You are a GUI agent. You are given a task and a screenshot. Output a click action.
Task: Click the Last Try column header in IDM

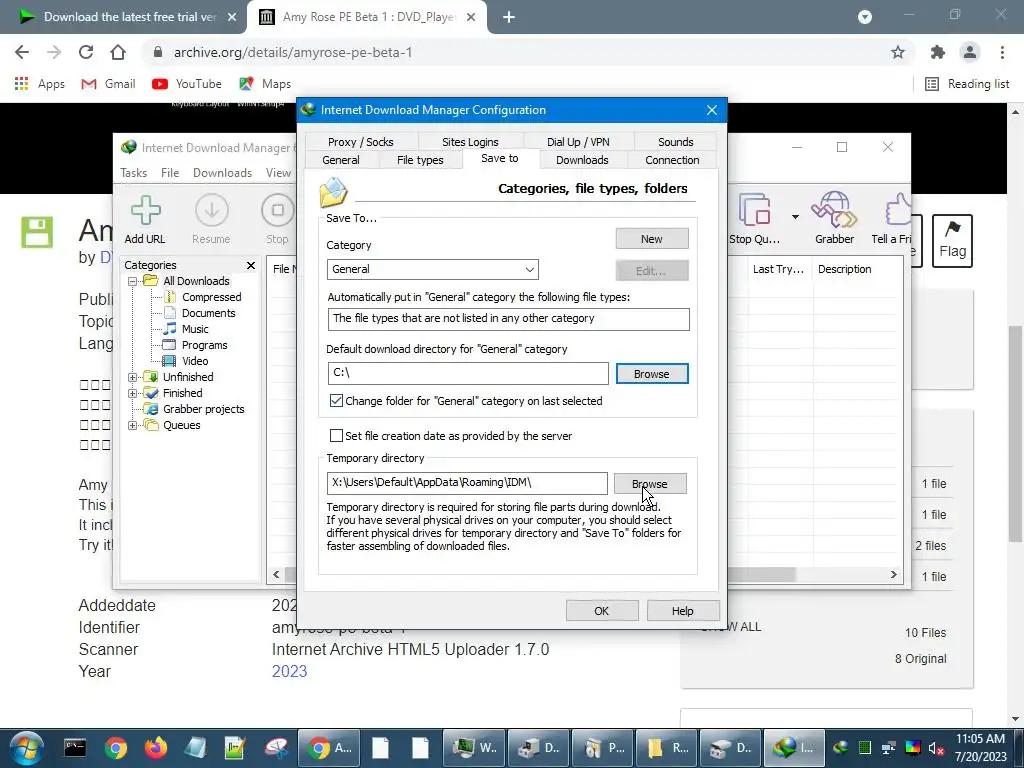tap(778, 269)
